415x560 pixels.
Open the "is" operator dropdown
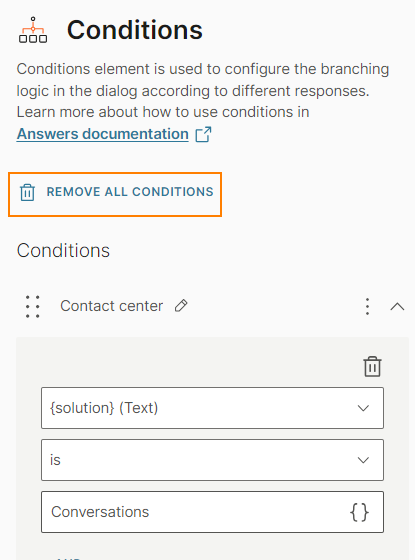click(212, 460)
